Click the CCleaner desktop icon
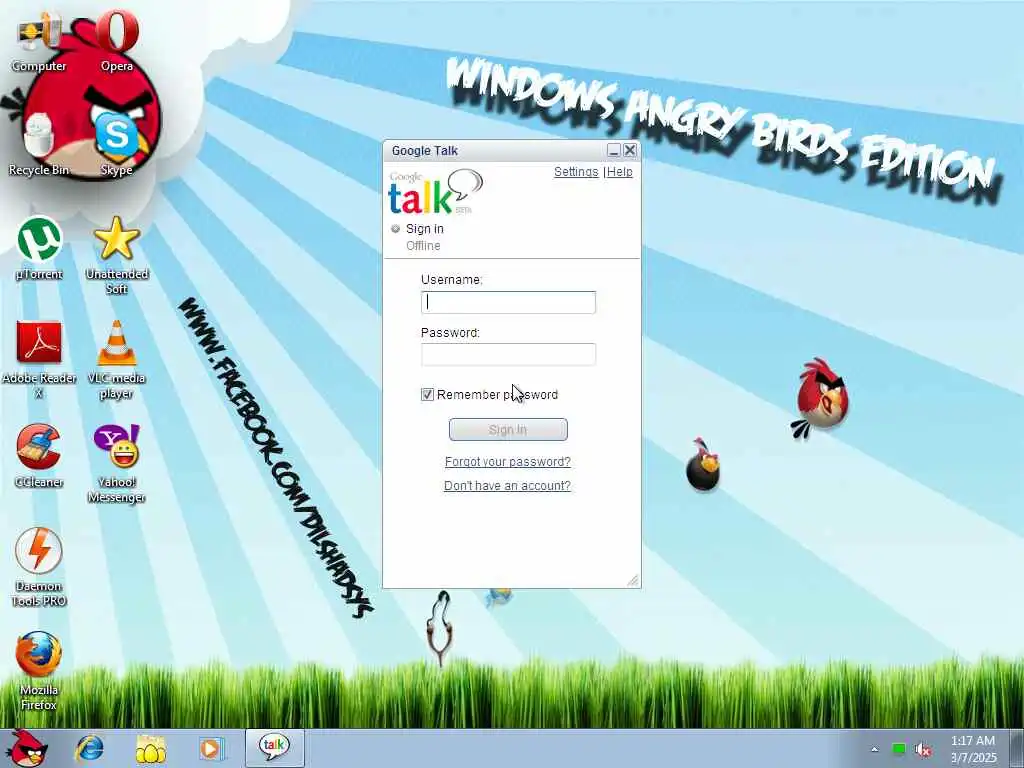The height and width of the screenshot is (768, 1024). pos(39,456)
